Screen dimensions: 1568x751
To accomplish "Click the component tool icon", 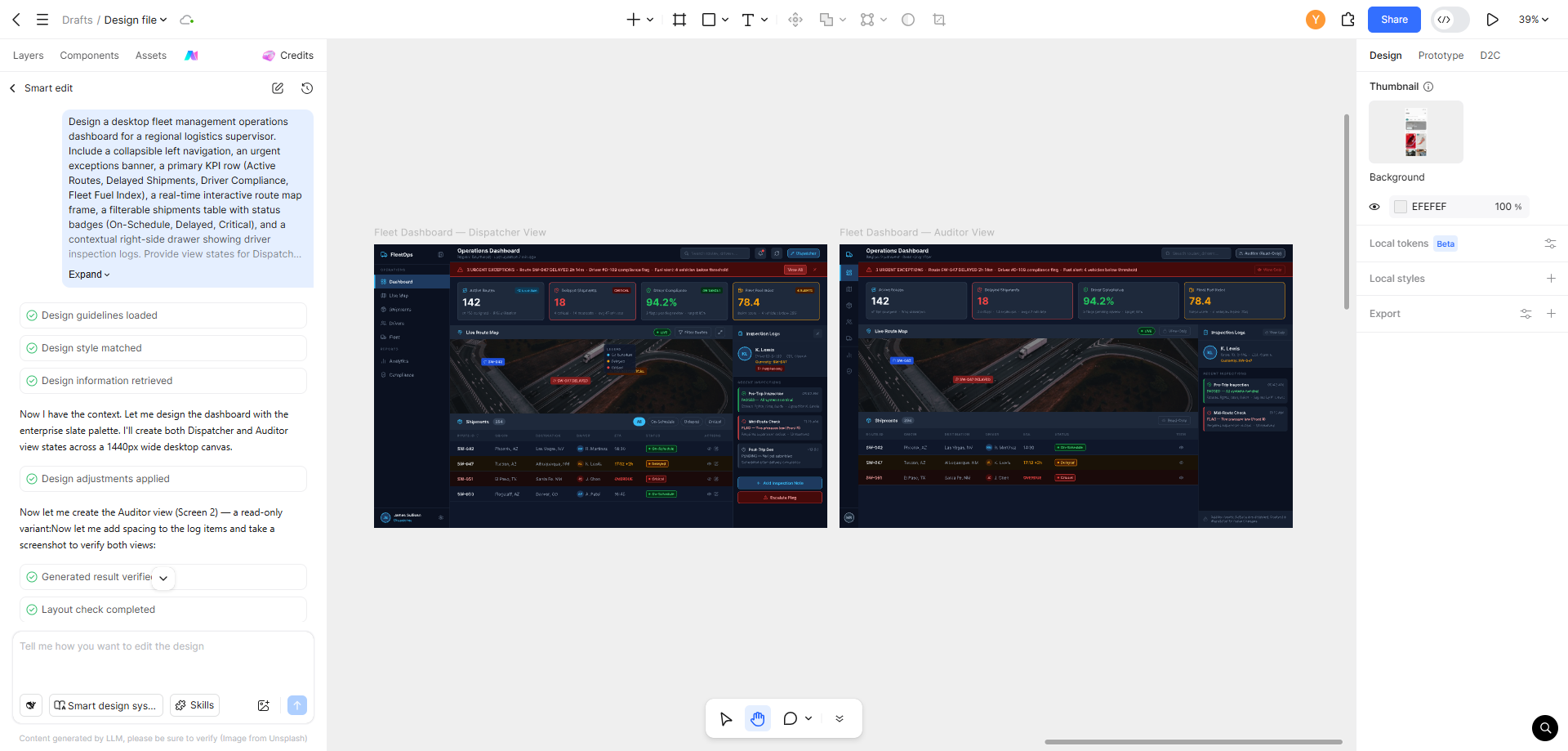I will 795,20.
